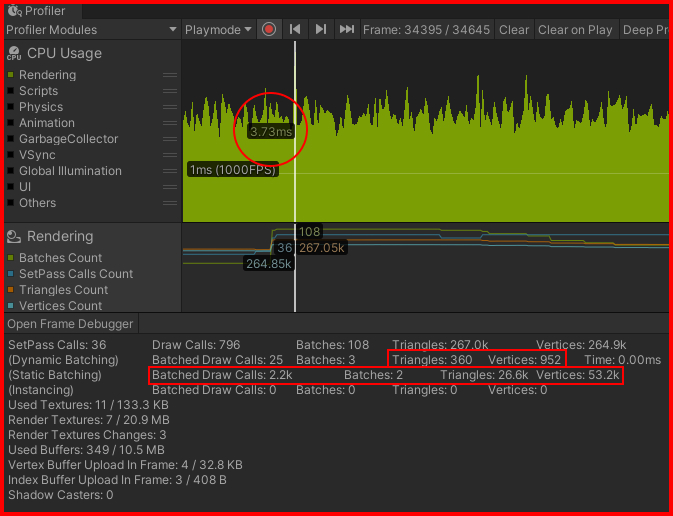Click the Batches Count color swatch

coord(10,258)
